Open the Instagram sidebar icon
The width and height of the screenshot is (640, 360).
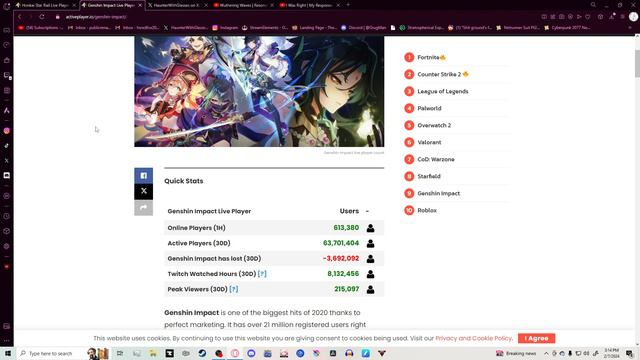coord(7,131)
